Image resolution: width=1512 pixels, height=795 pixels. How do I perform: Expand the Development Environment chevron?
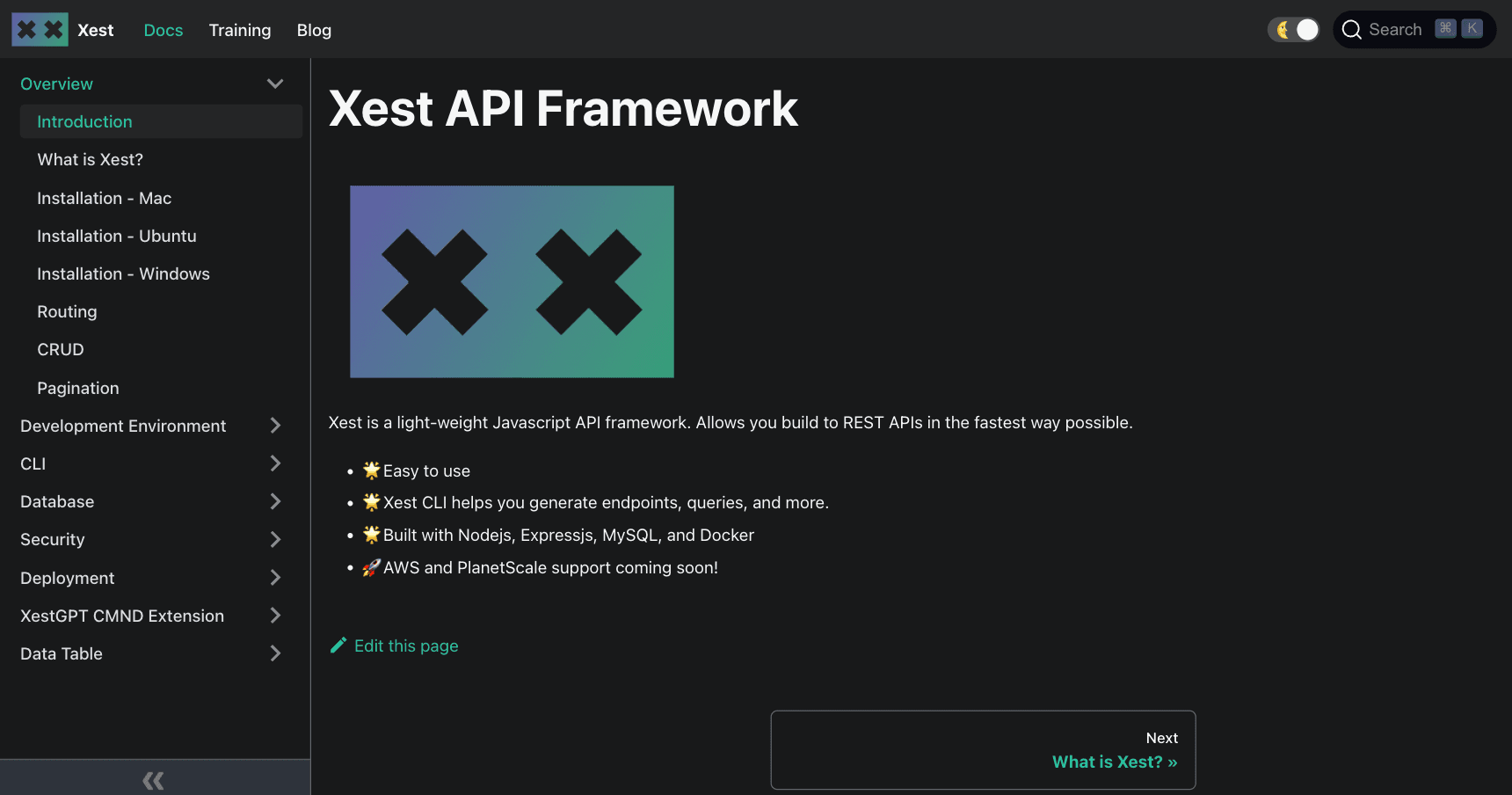[275, 426]
